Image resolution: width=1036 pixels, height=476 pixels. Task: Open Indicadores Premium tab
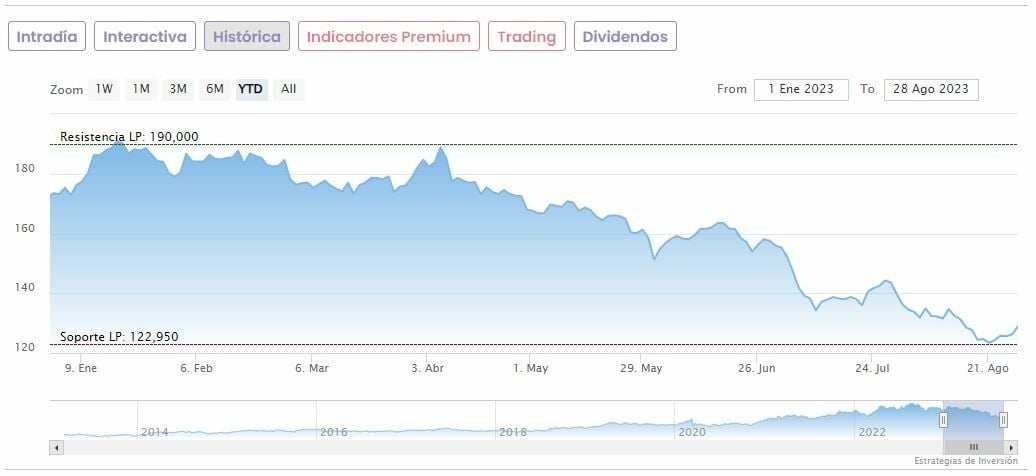[x=388, y=37]
